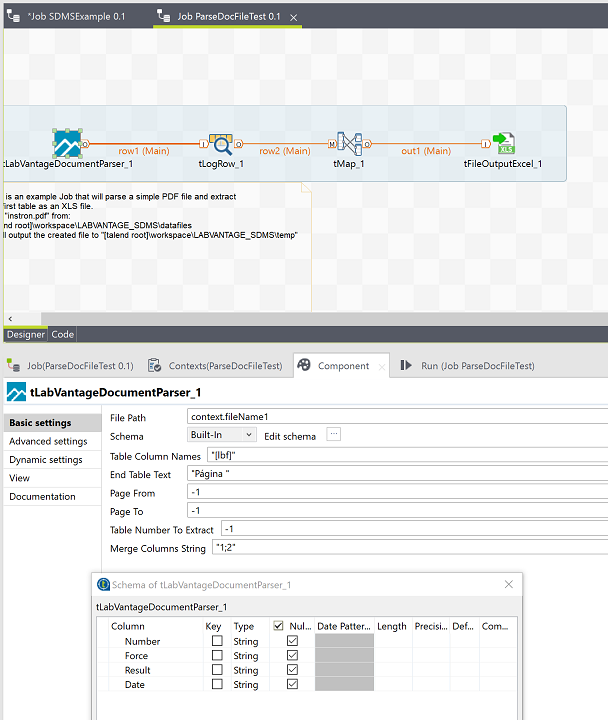Select Basic settings section
Screen dimensions: 608x720
click(x=52, y=422)
